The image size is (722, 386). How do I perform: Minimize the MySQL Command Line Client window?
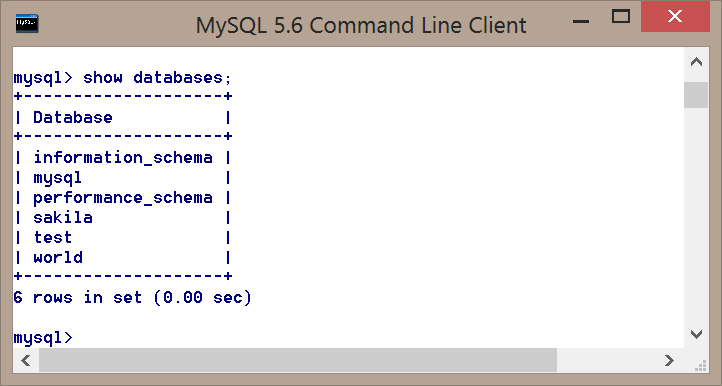(581, 21)
